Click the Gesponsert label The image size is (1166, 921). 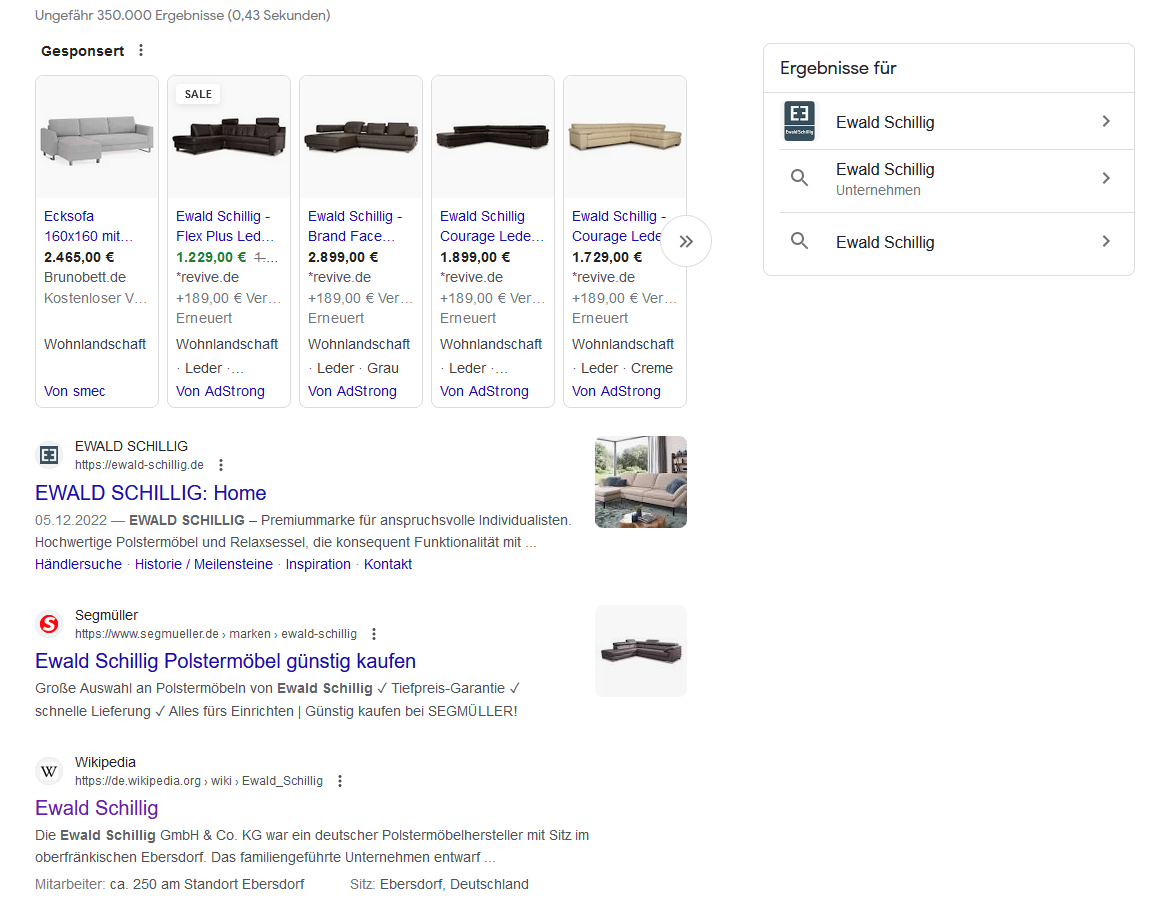point(83,51)
